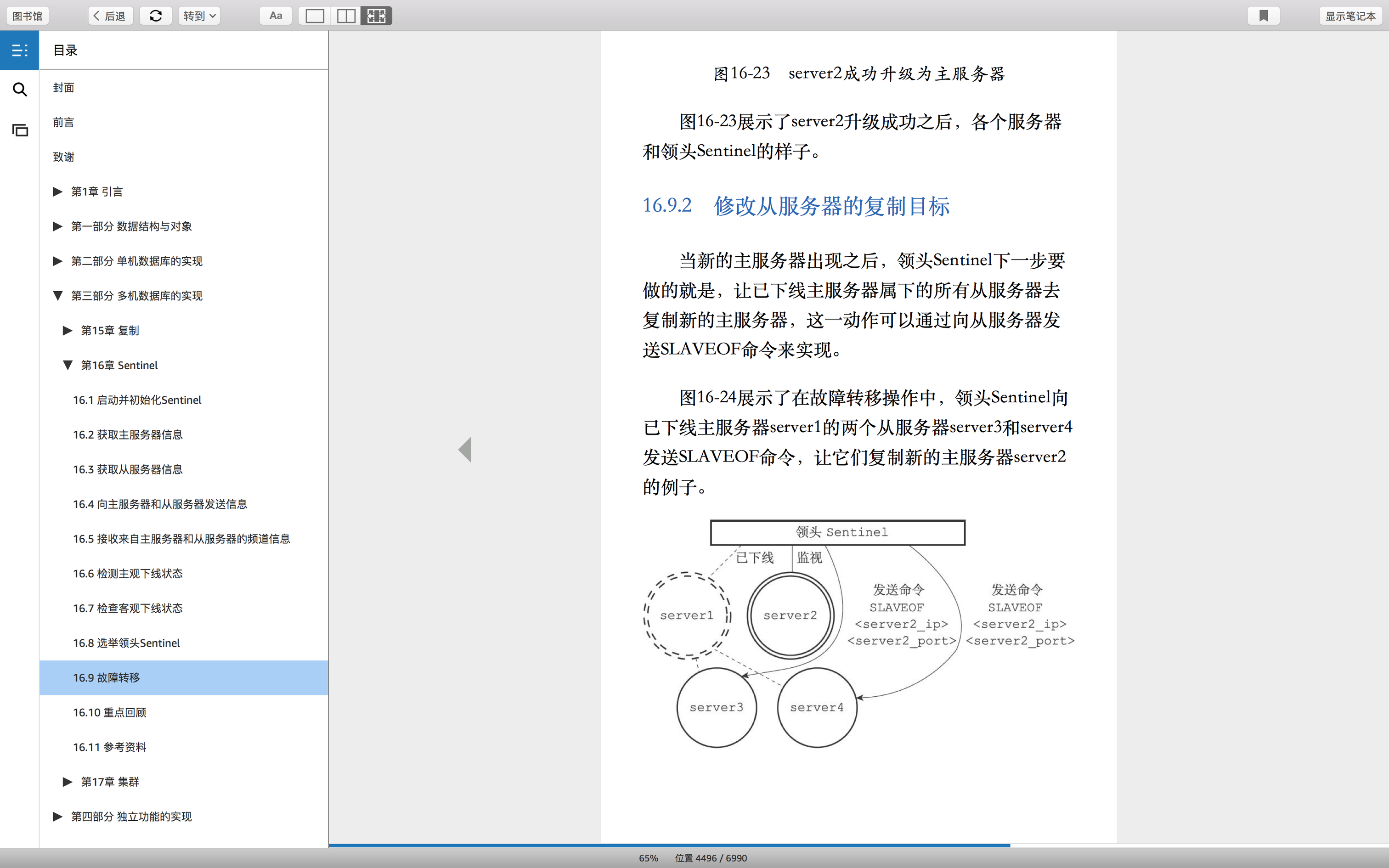Click the 图书馆 library button

pos(27,16)
